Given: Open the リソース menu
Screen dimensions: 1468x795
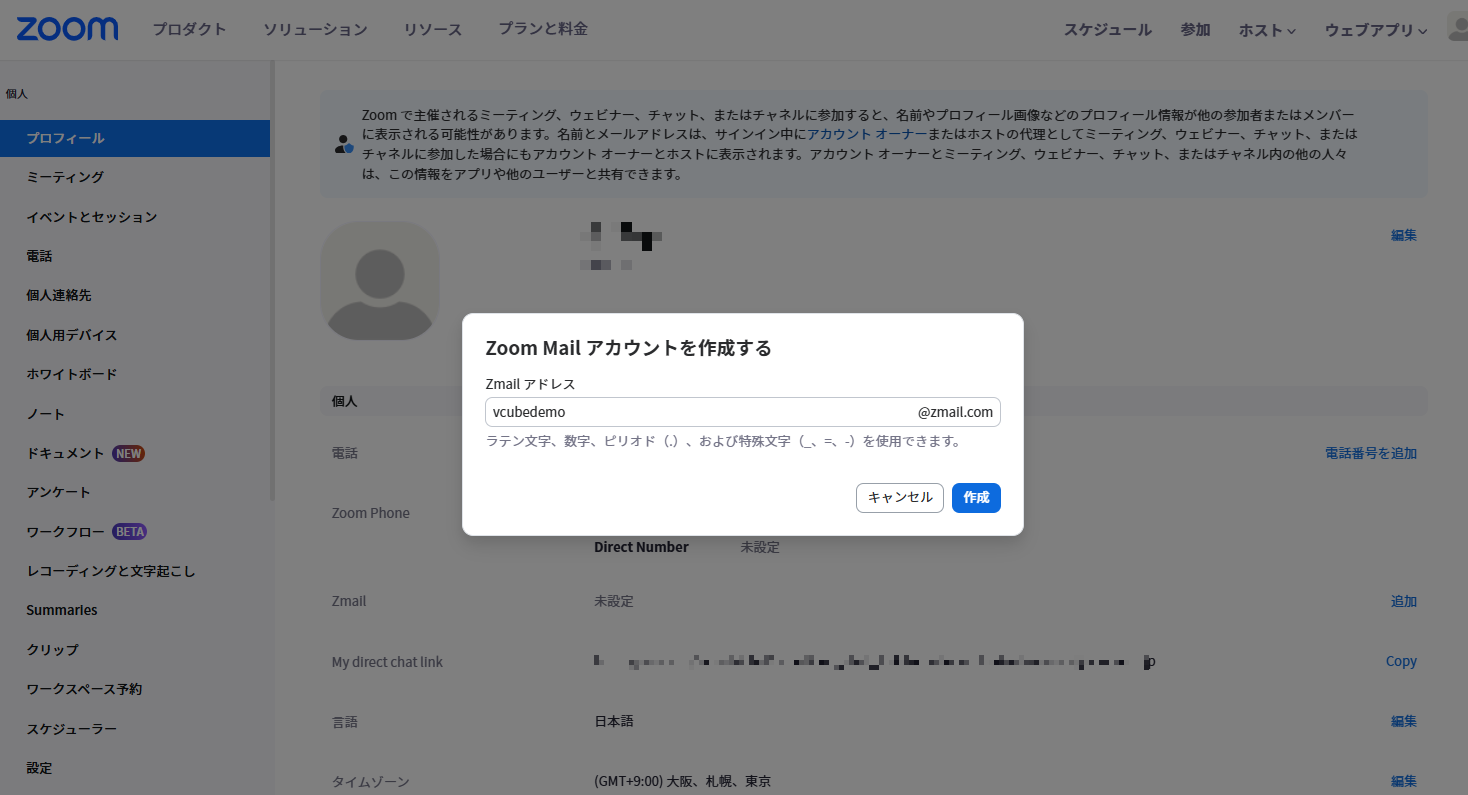Looking at the screenshot, I should [x=433, y=29].
